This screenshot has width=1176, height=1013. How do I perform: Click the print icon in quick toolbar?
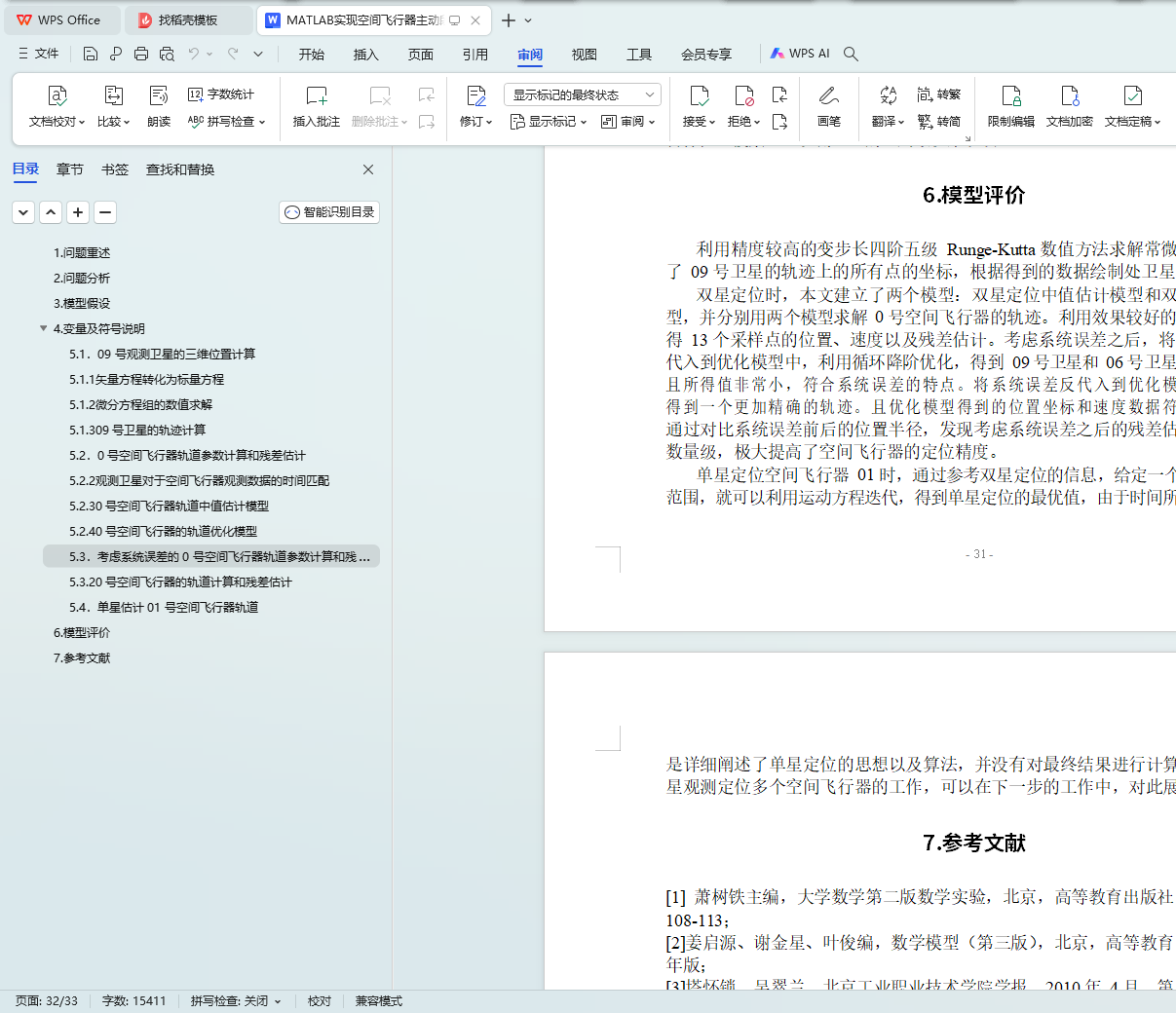(141, 54)
